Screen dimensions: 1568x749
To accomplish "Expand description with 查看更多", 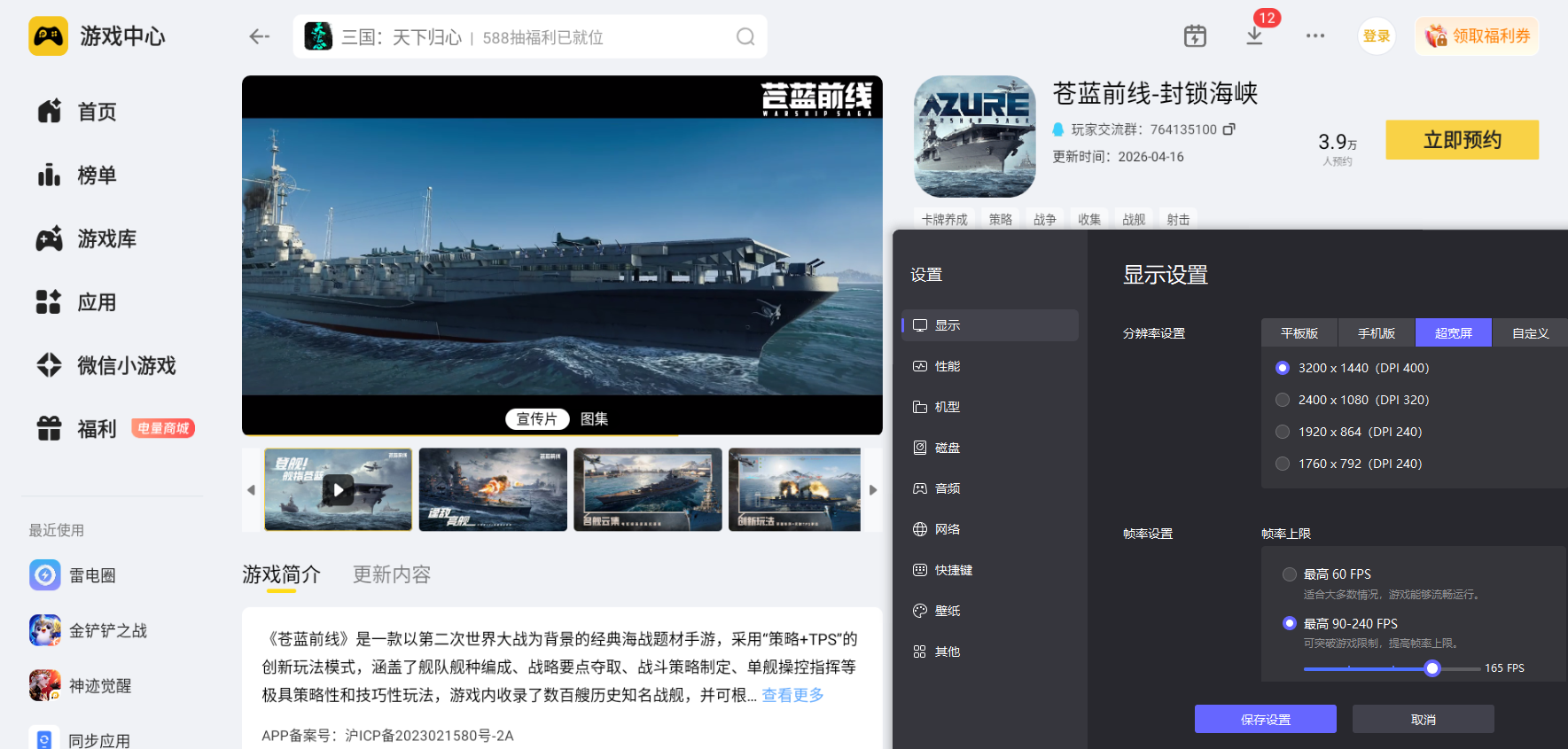I will (792, 695).
